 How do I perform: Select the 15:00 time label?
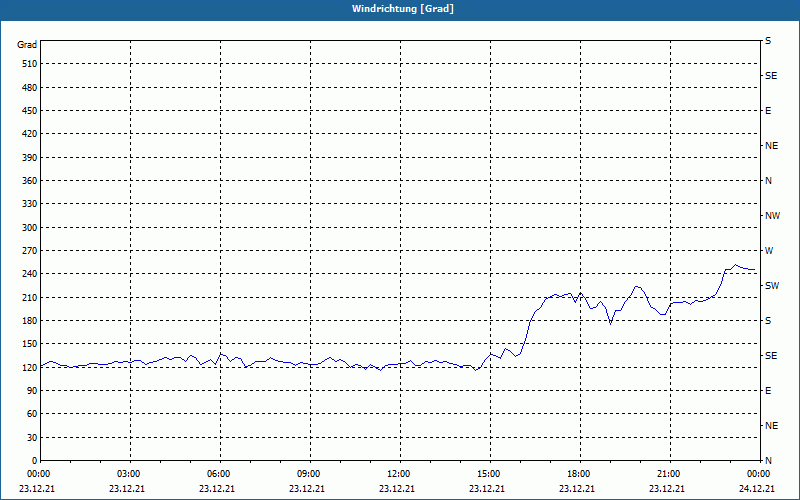(x=490, y=474)
